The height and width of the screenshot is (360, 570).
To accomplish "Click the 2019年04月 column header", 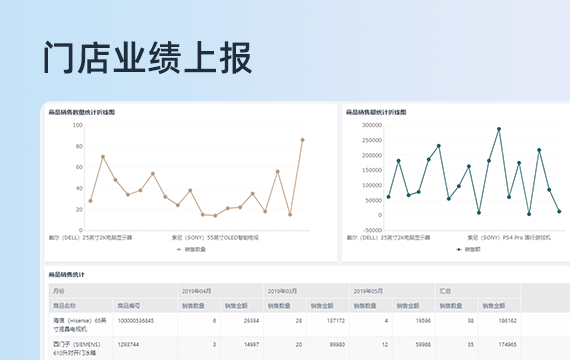I will [x=220, y=291].
